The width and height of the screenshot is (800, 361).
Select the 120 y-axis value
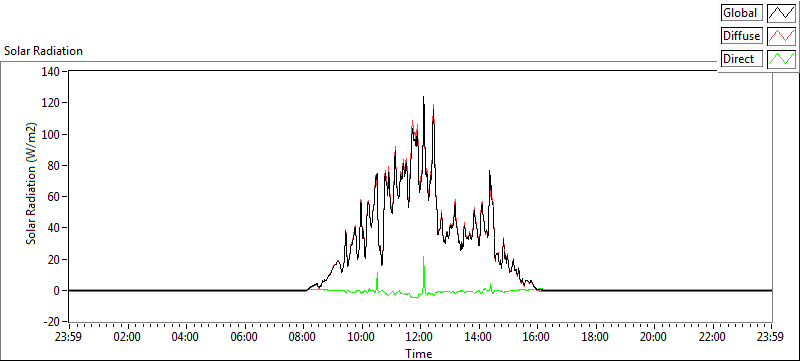[x=51, y=102]
